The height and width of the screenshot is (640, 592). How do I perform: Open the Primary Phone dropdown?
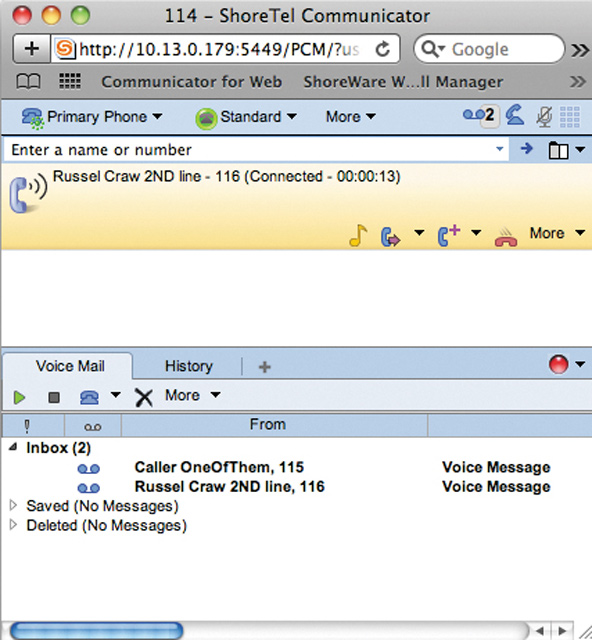92,117
